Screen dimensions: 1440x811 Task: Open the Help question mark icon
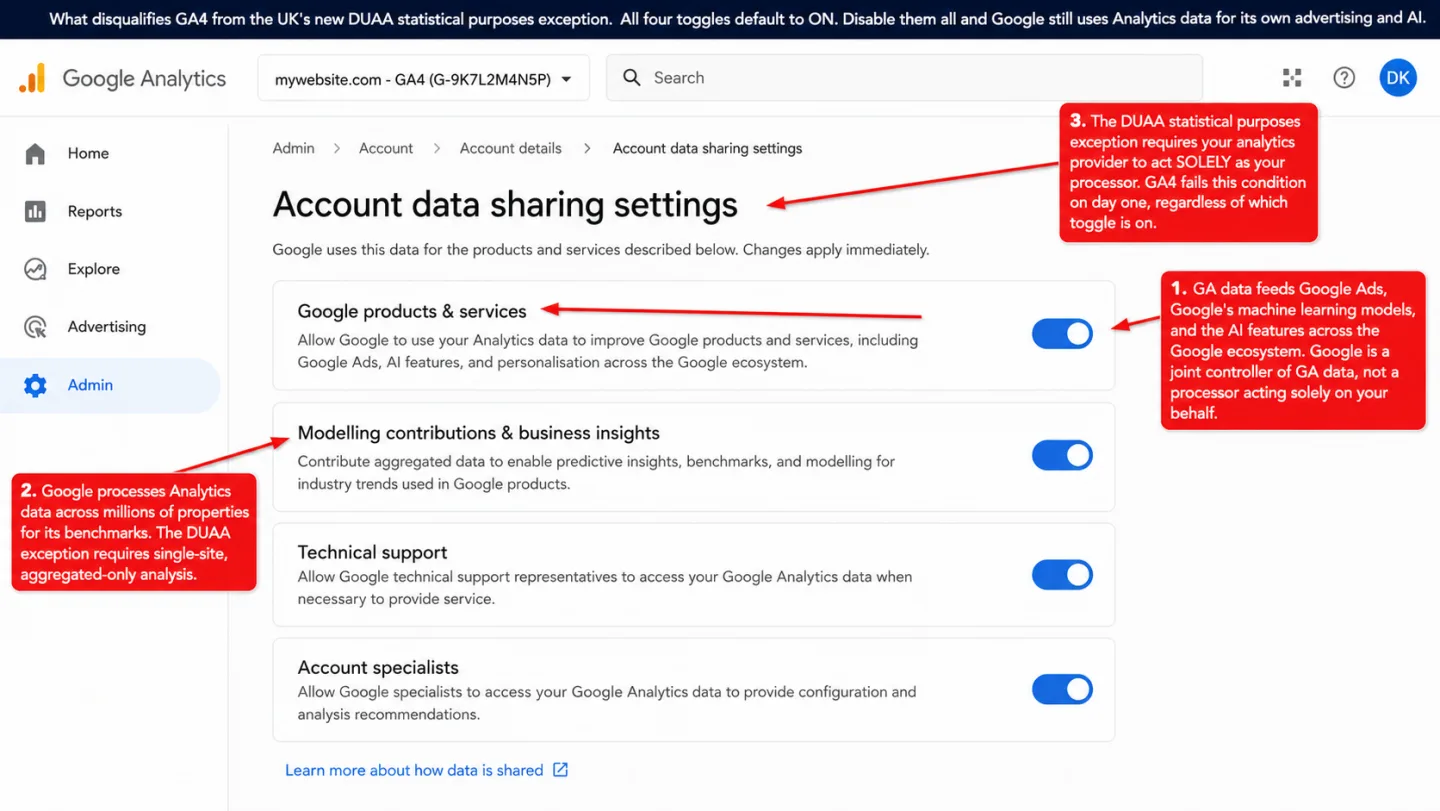tap(1344, 78)
